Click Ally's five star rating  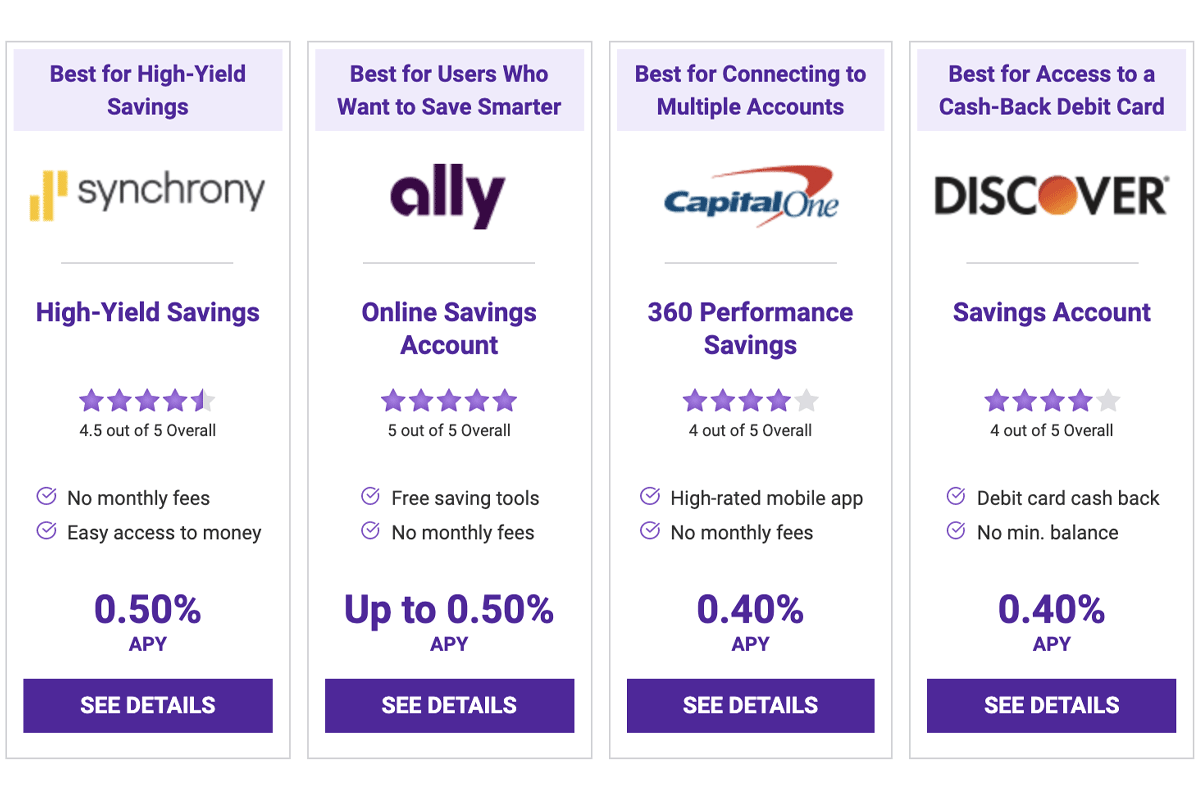[449, 401]
